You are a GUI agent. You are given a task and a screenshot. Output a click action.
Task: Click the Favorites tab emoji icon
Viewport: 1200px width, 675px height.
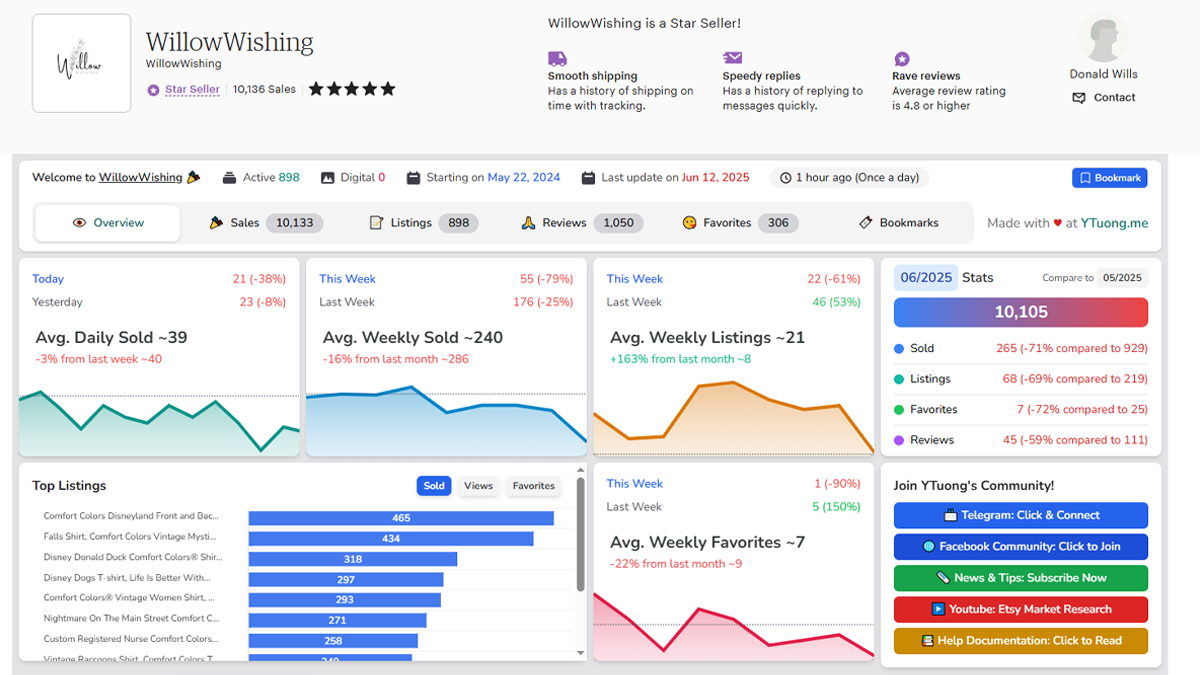tap(689, 223)
